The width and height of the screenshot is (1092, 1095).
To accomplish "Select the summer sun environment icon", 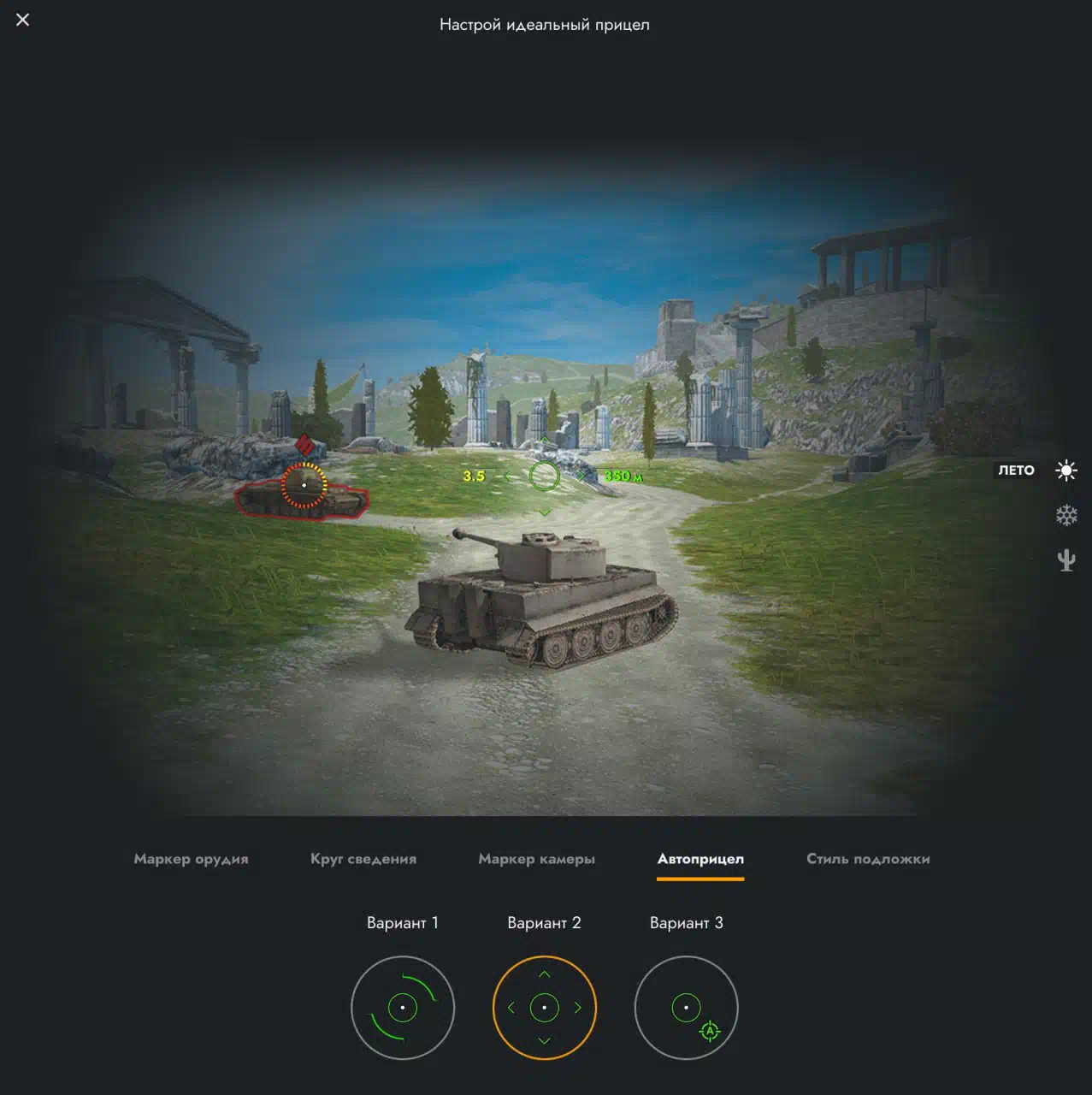I will 1065,471.
